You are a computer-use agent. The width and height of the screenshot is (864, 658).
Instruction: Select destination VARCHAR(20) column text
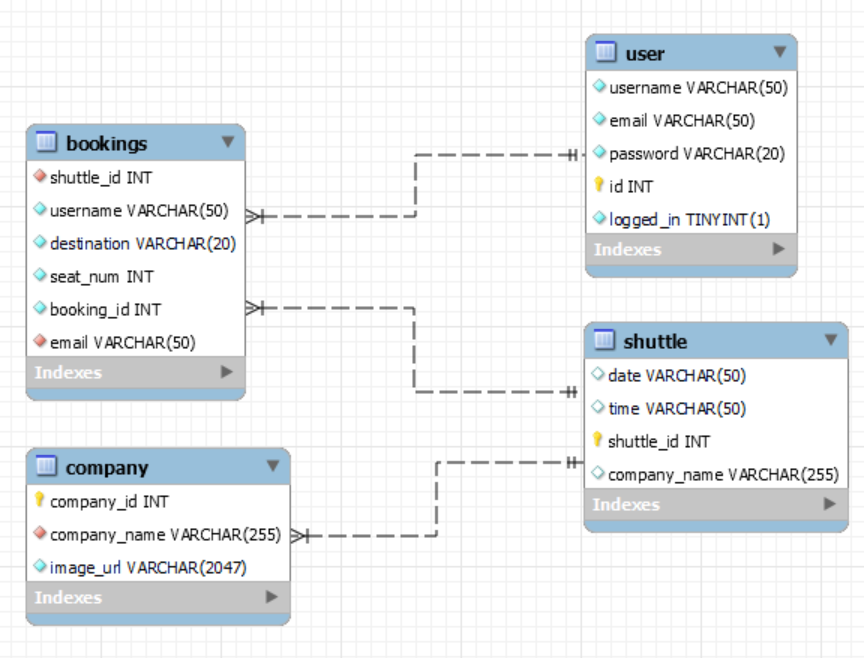pos(143,244)
